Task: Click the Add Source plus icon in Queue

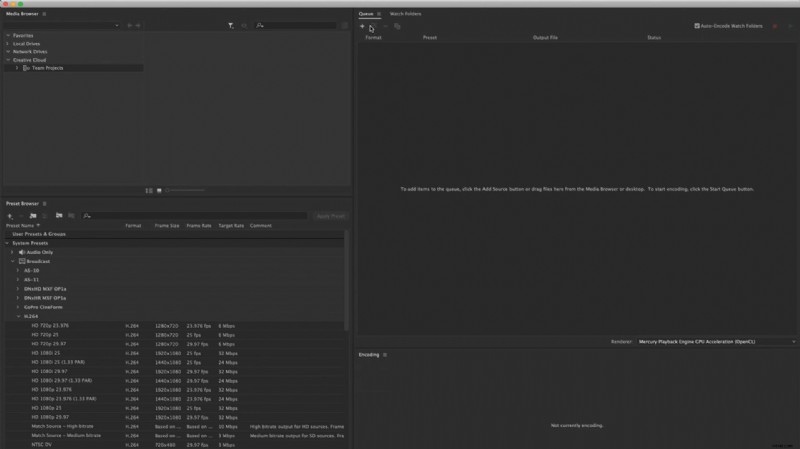Action: (362, 27)
